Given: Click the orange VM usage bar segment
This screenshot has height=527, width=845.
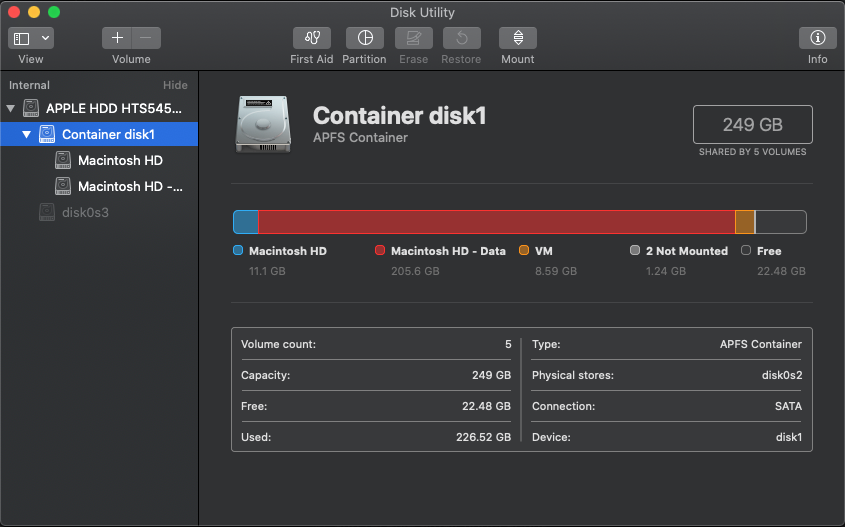Looking at the screenshot, I should pos(745,222).
